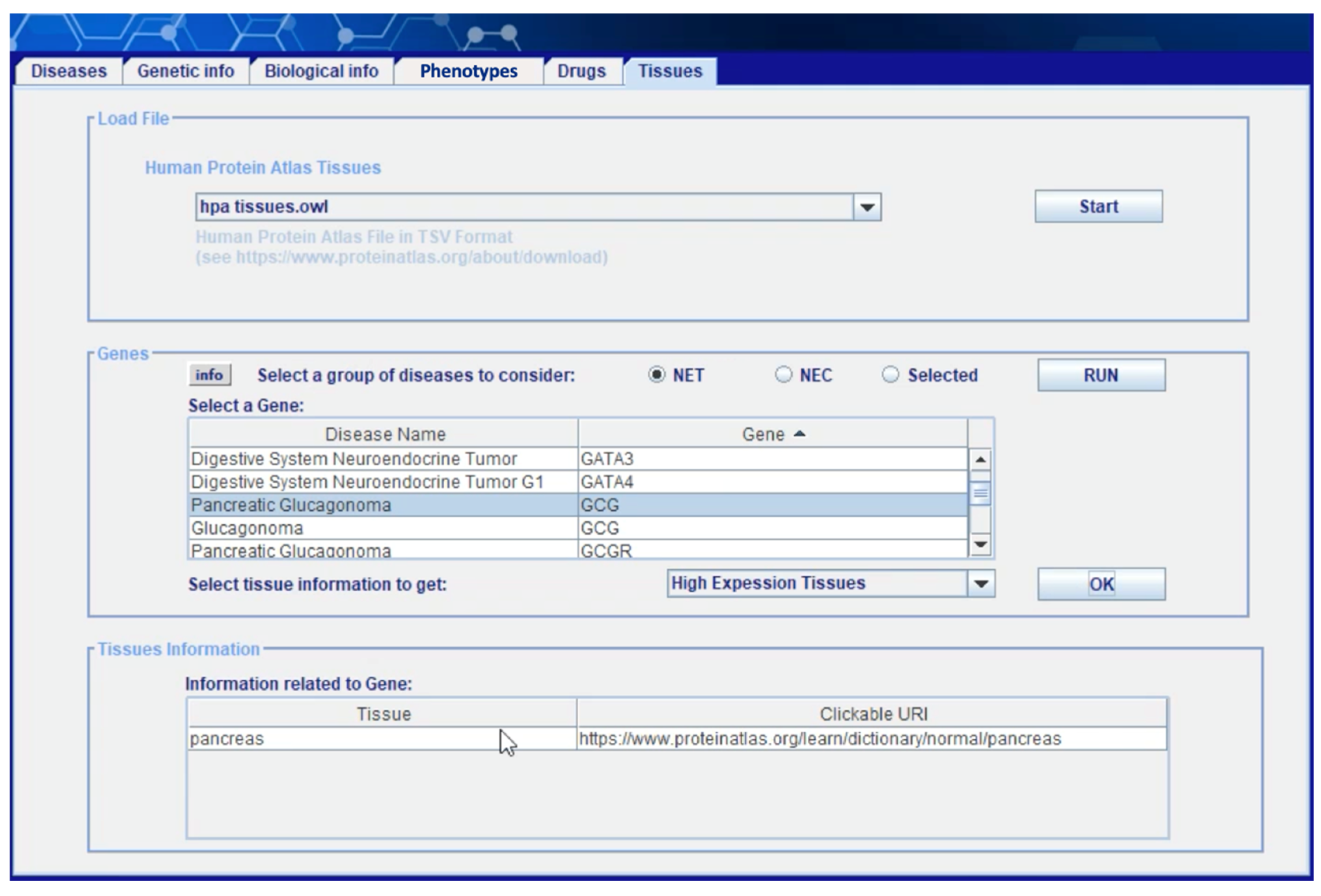Open the hpa tissues.owl file dropdown
Screen dimensions: 1321x896
866,207
